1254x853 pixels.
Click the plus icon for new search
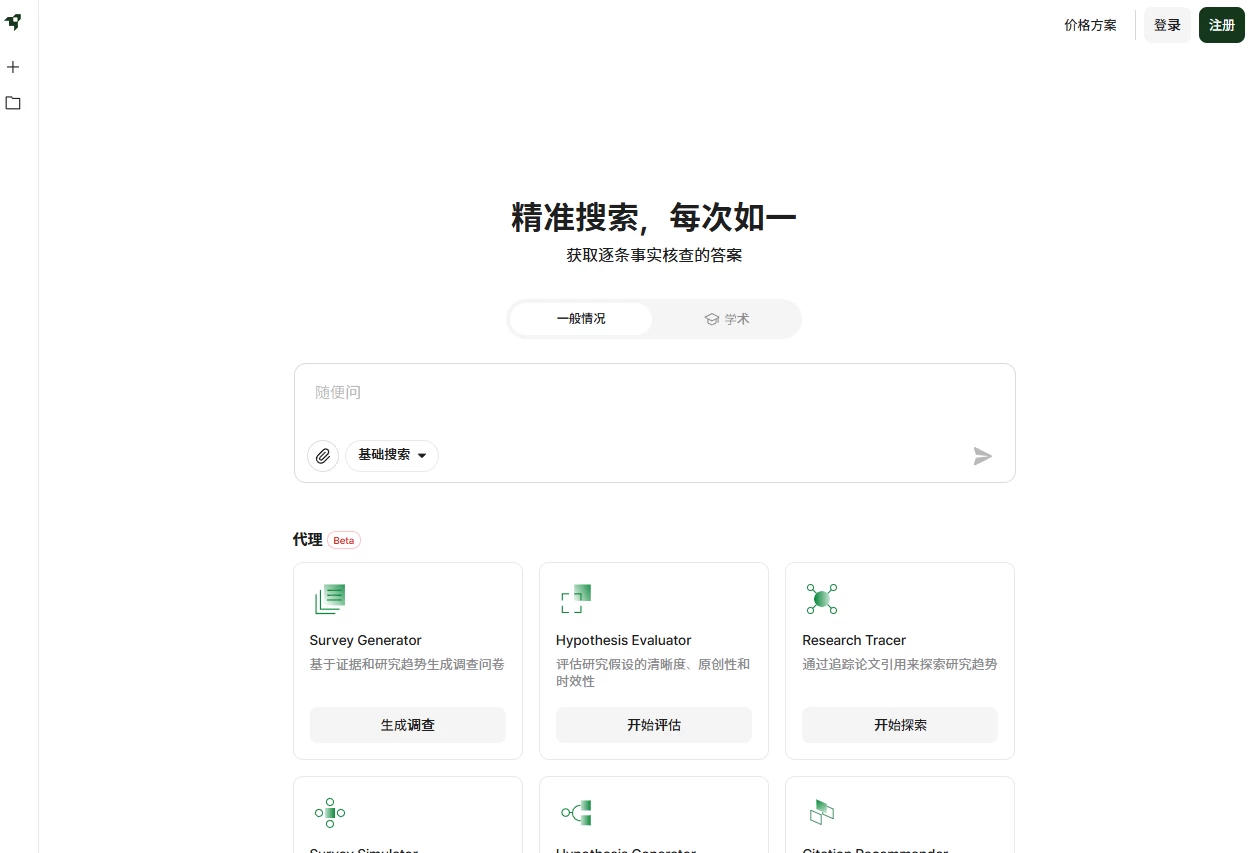(13, 67)
